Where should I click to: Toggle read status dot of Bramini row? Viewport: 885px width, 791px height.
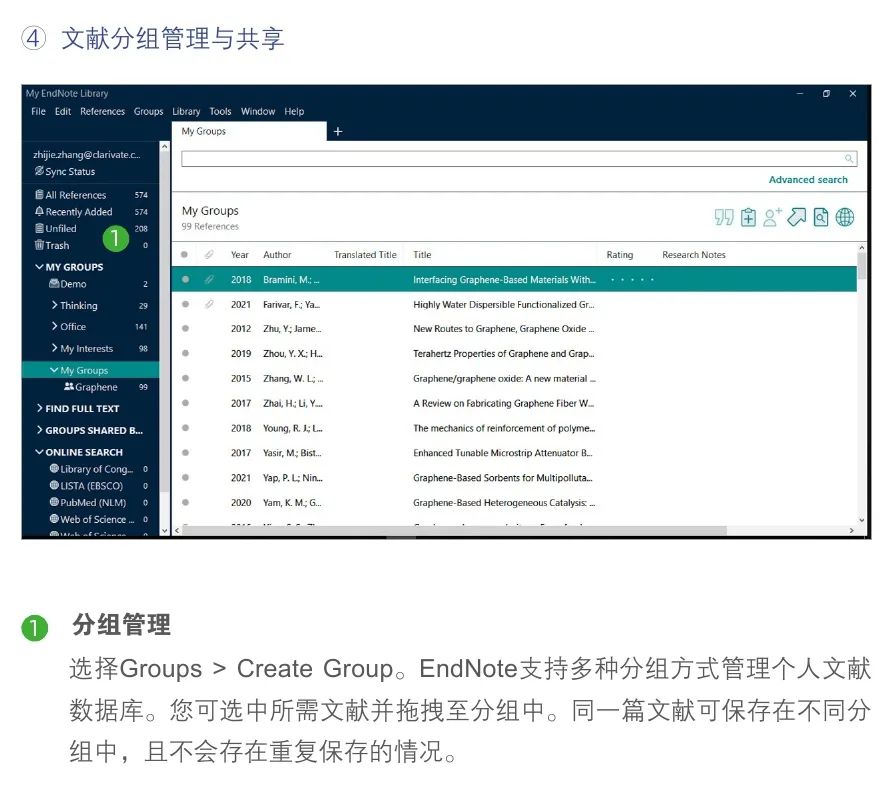coord(185,279)
